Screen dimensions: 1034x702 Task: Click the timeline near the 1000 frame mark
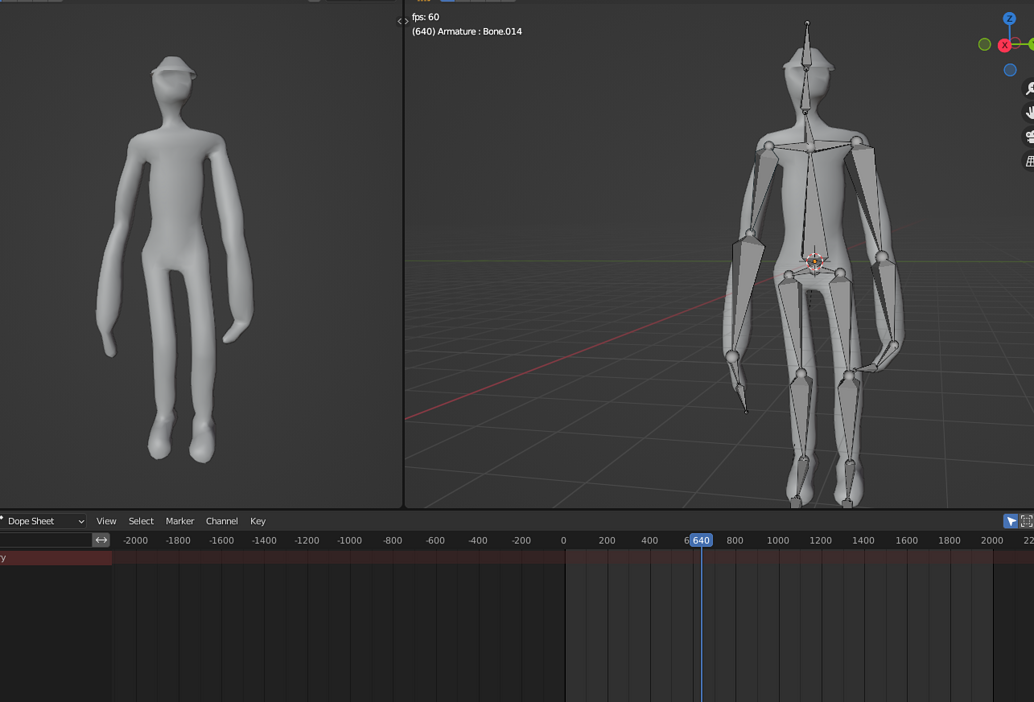tap(778, 540)
